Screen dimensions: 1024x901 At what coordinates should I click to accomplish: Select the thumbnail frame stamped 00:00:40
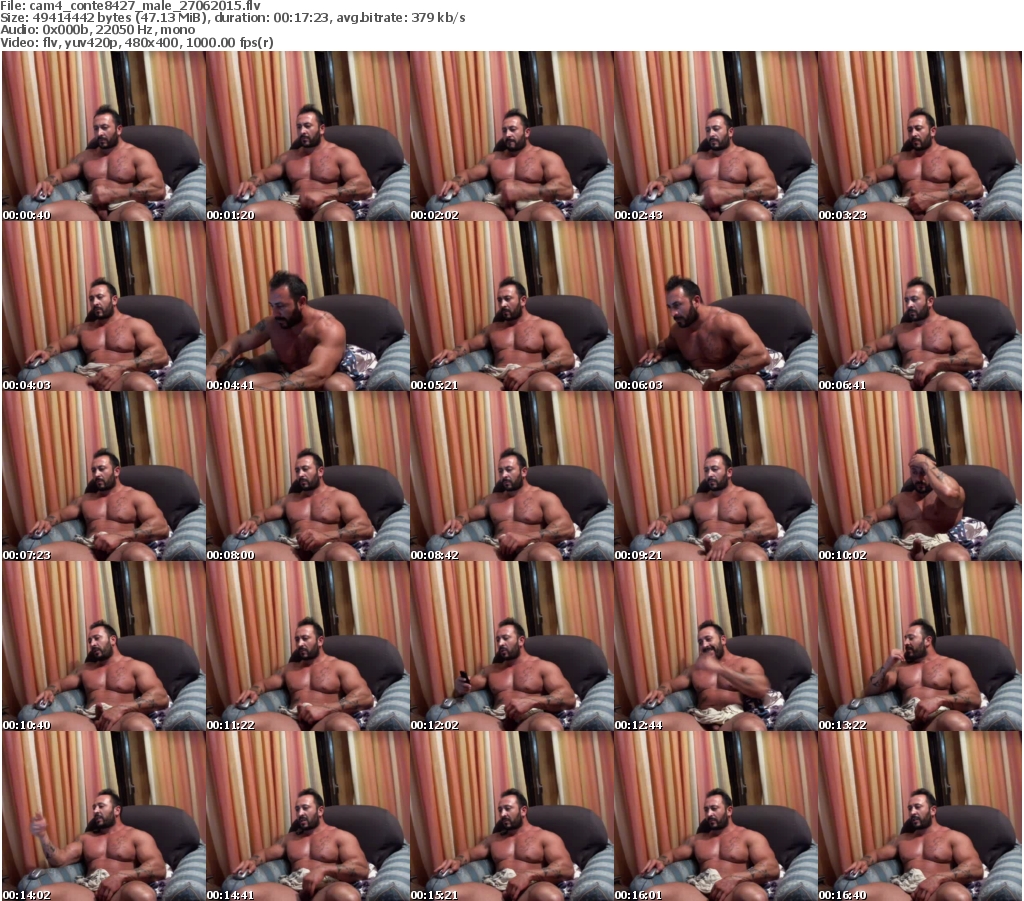coord(104,136)
